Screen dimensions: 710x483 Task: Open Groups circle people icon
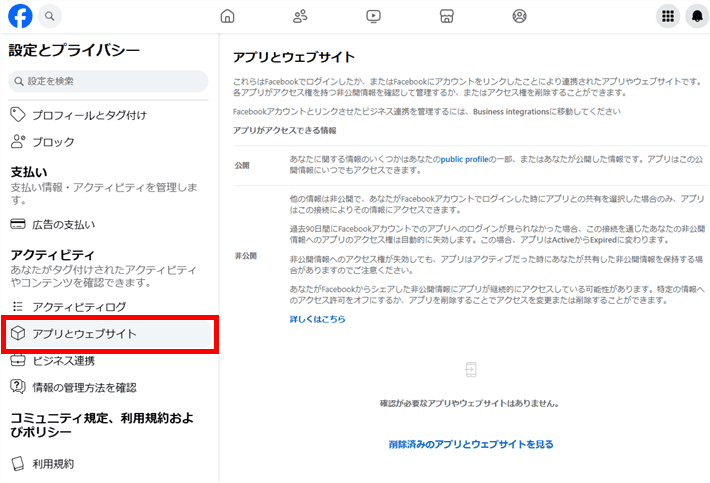point(519,16)
